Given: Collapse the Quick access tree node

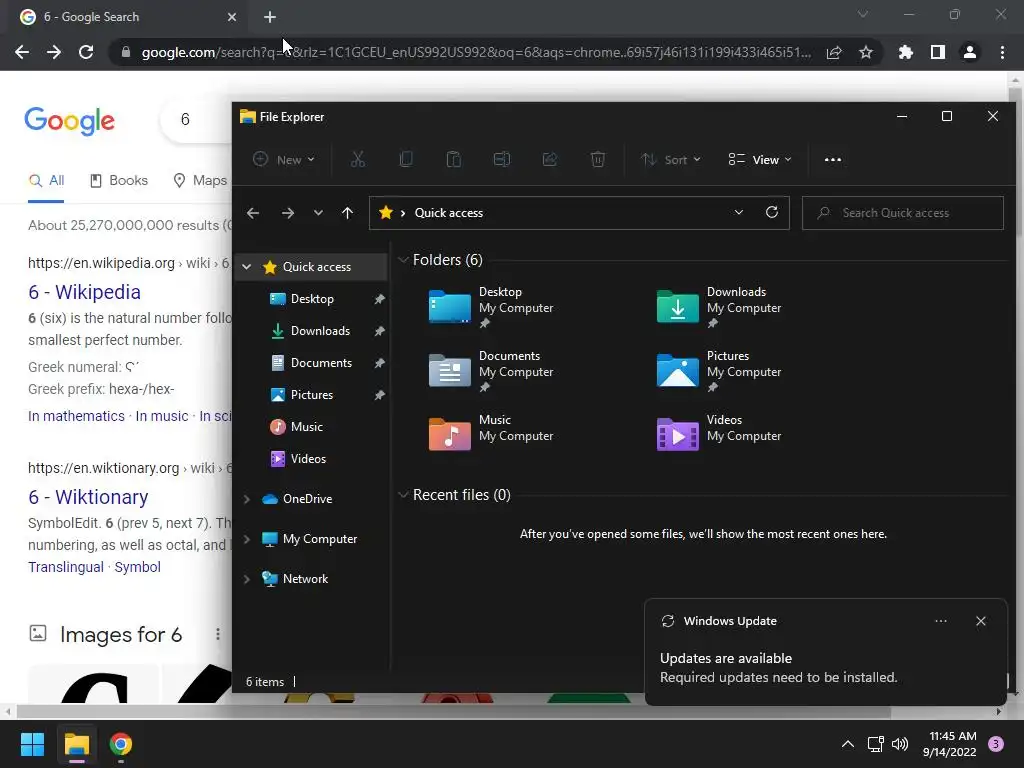Looking at the screenshot, I should click(247, 266).
